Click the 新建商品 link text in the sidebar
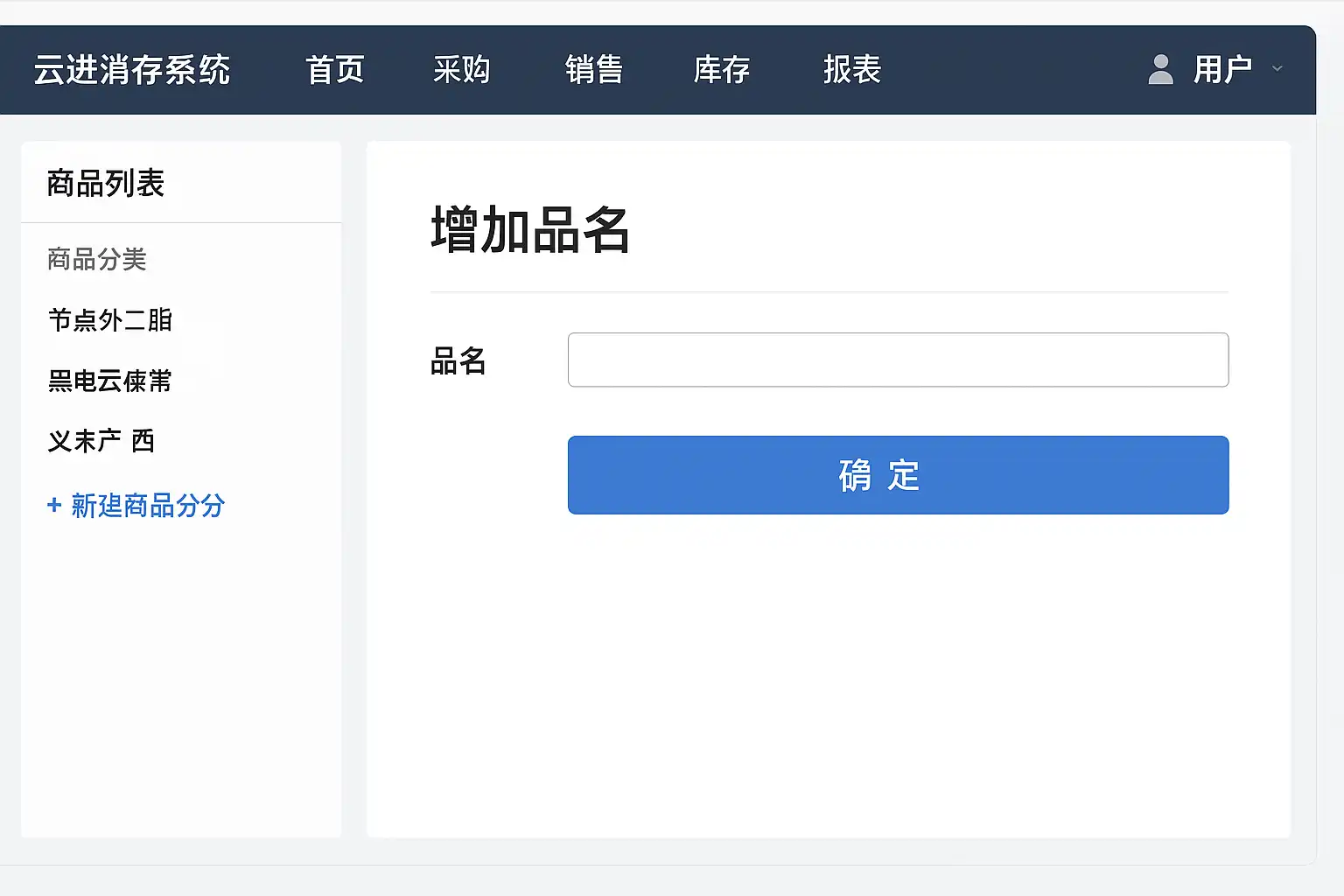The height and width of the screenshot is (896, 1344). 148,505
